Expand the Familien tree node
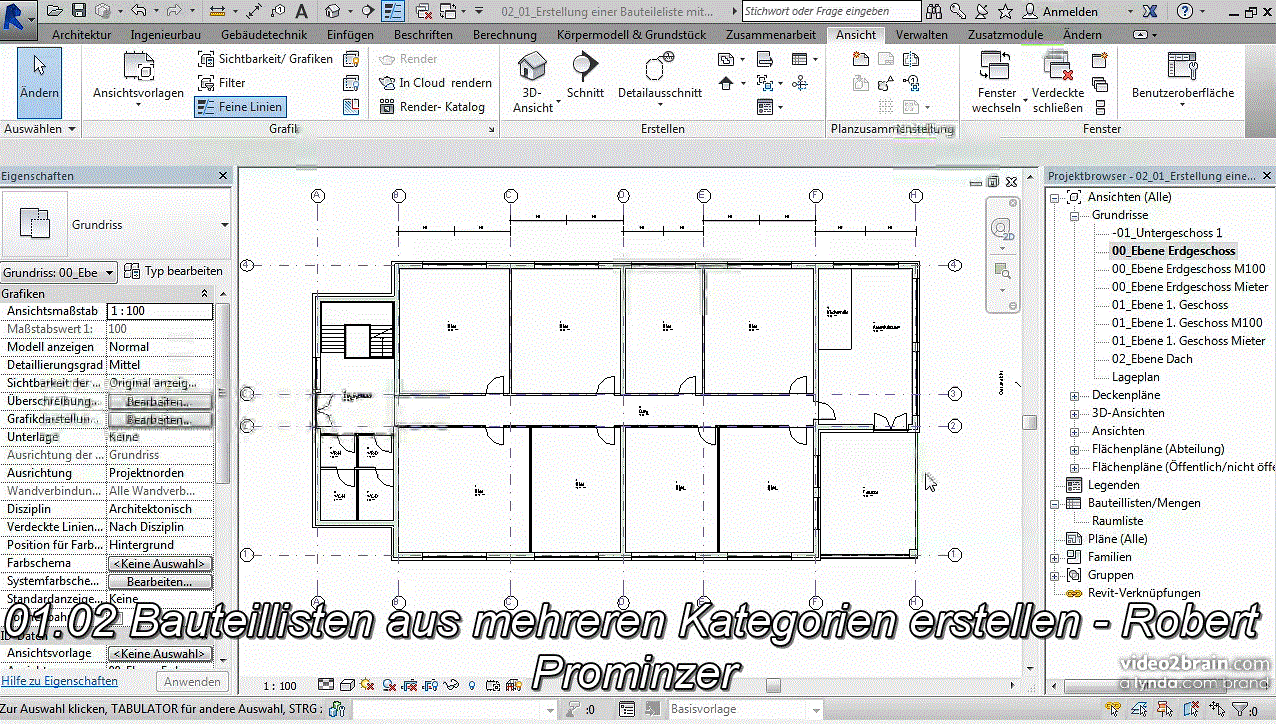 pos(1056,557)
